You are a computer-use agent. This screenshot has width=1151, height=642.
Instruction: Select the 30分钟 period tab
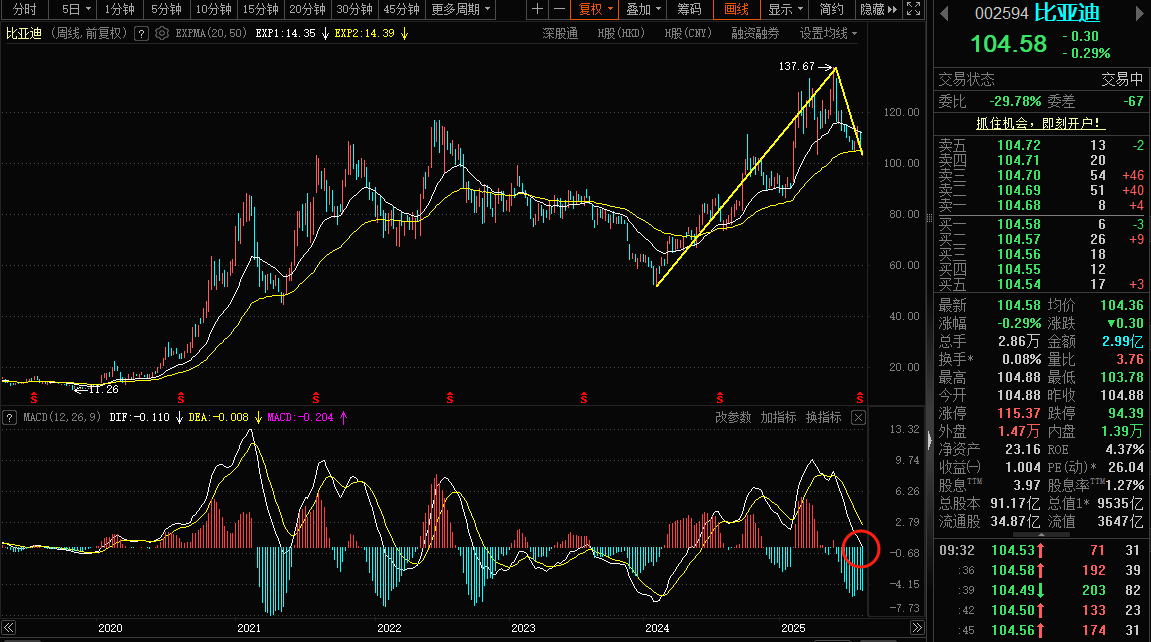click(355, 10)
